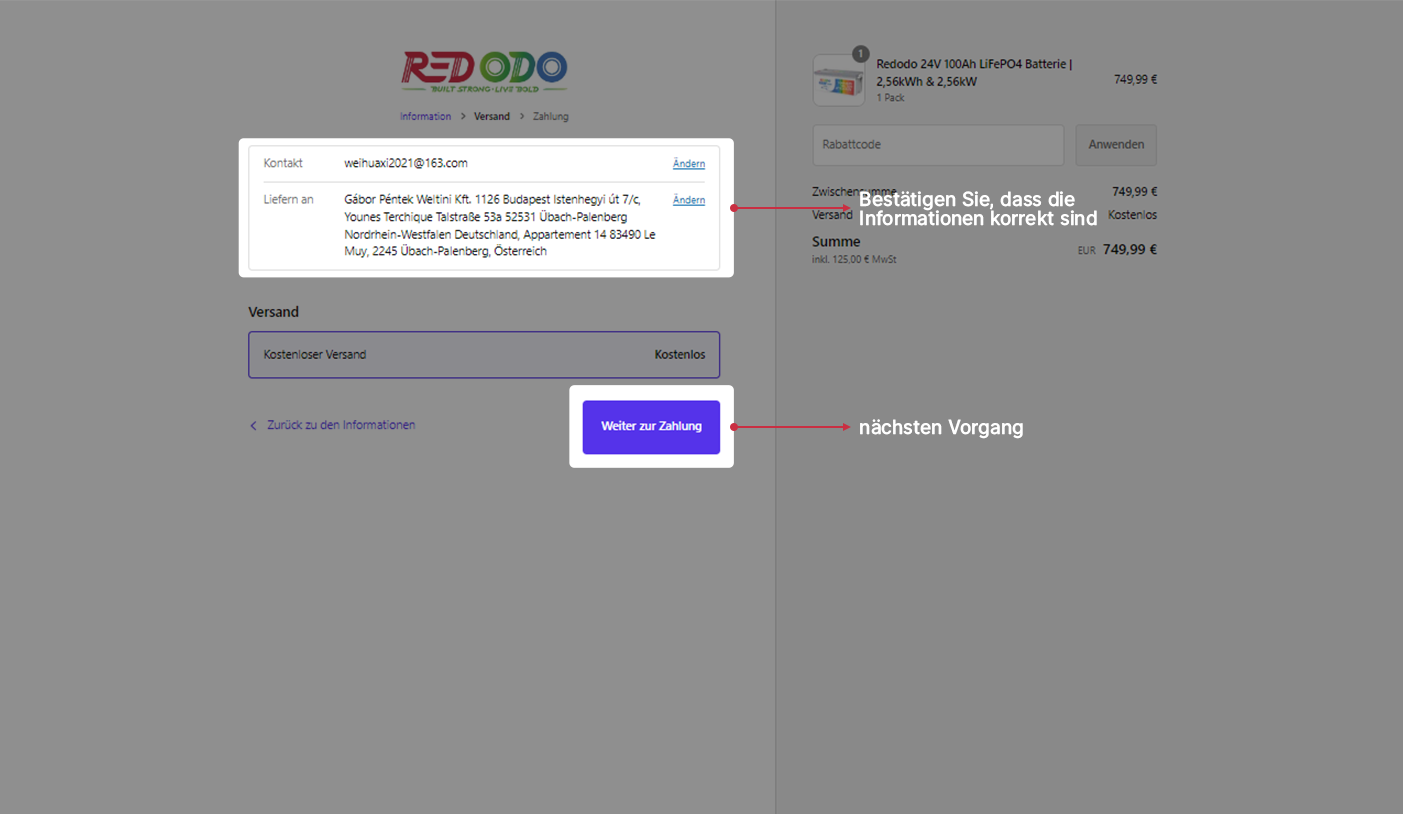Click the quantity badge on product thumbnail
The height and width of the screenshot is (814, 1403).
click(x=860, y=54)
